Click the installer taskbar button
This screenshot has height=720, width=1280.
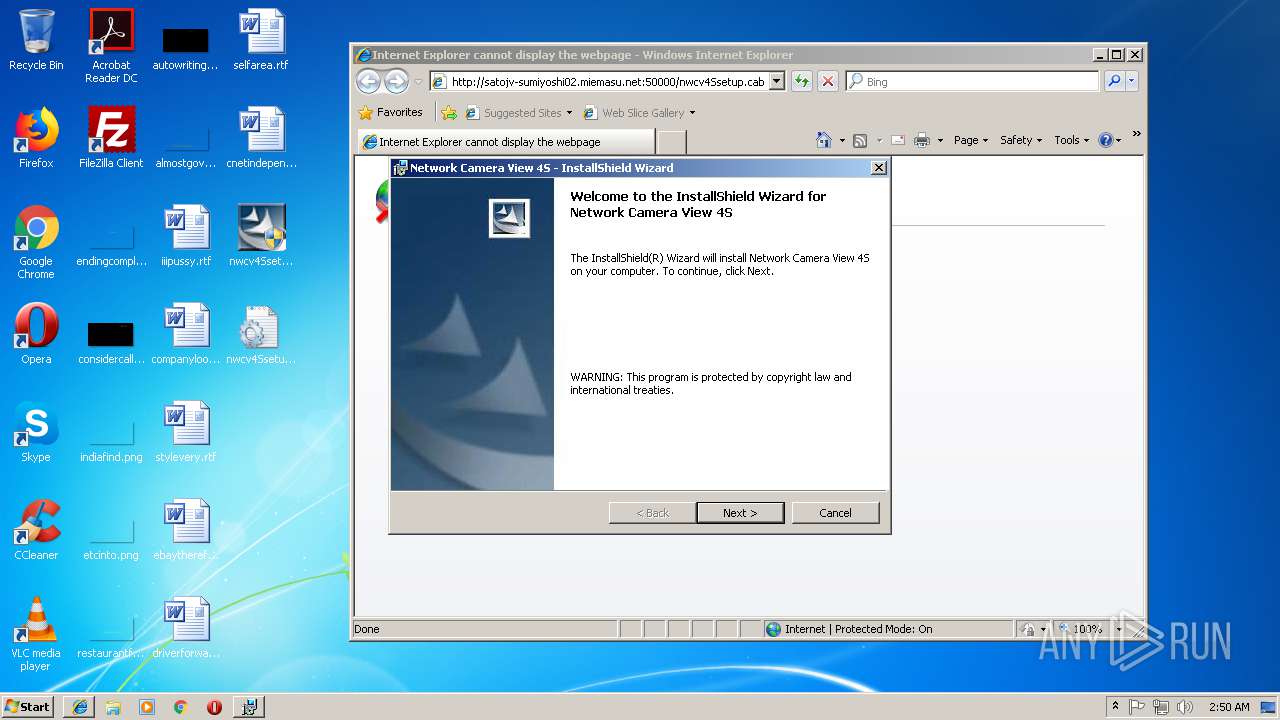[x=249, y=707]
